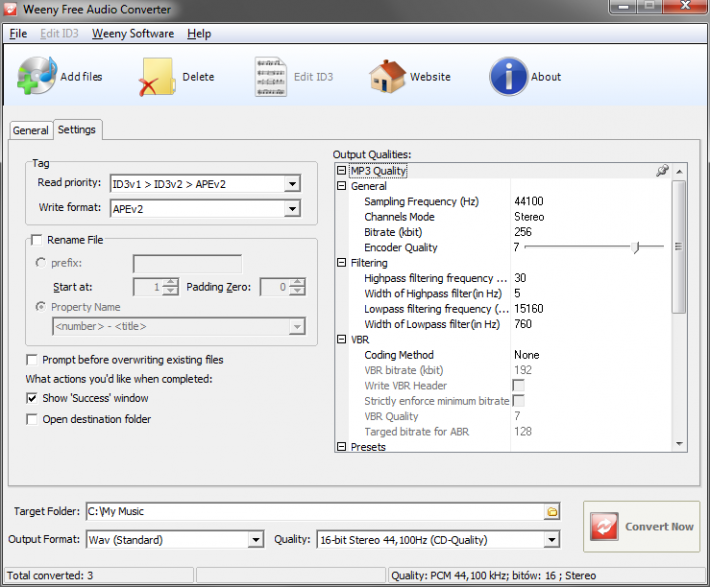Toggle the Write VBR Header checkbox
Image resolution: width=710 pixels, height=587 pixels.
click(x=518, y=385)
